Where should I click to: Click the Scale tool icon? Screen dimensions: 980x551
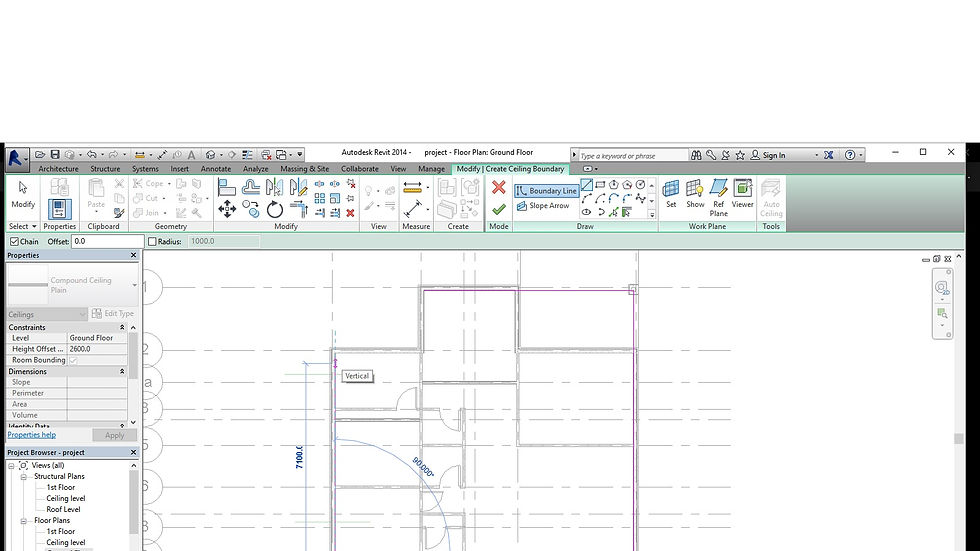pos(335,198)
